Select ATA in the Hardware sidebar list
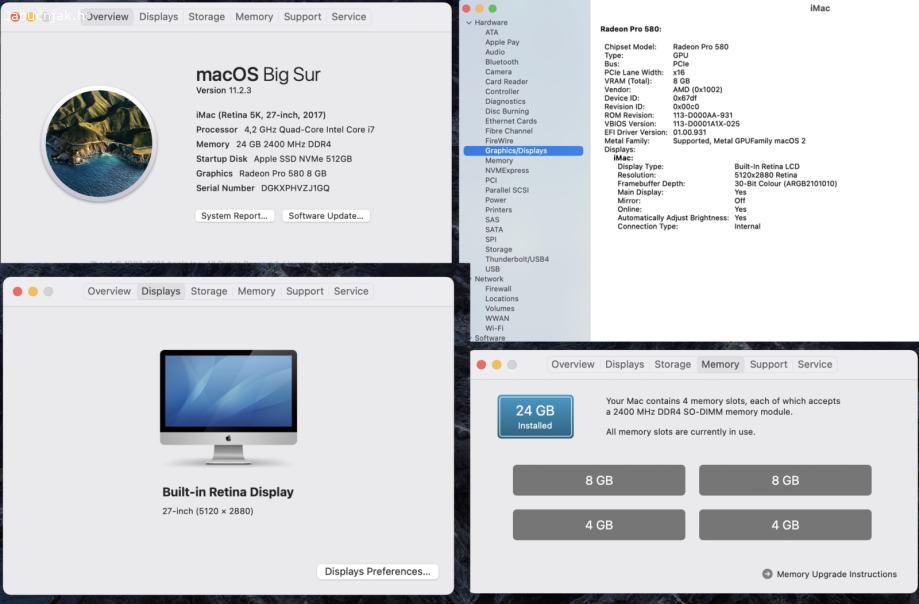This screenshot has width=919, height=604. tap(492, 32)
